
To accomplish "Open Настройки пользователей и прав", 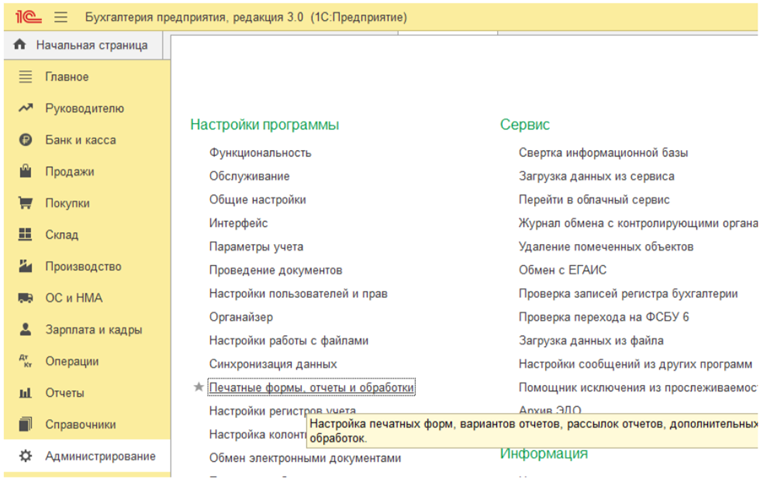I will coord(298,293).
